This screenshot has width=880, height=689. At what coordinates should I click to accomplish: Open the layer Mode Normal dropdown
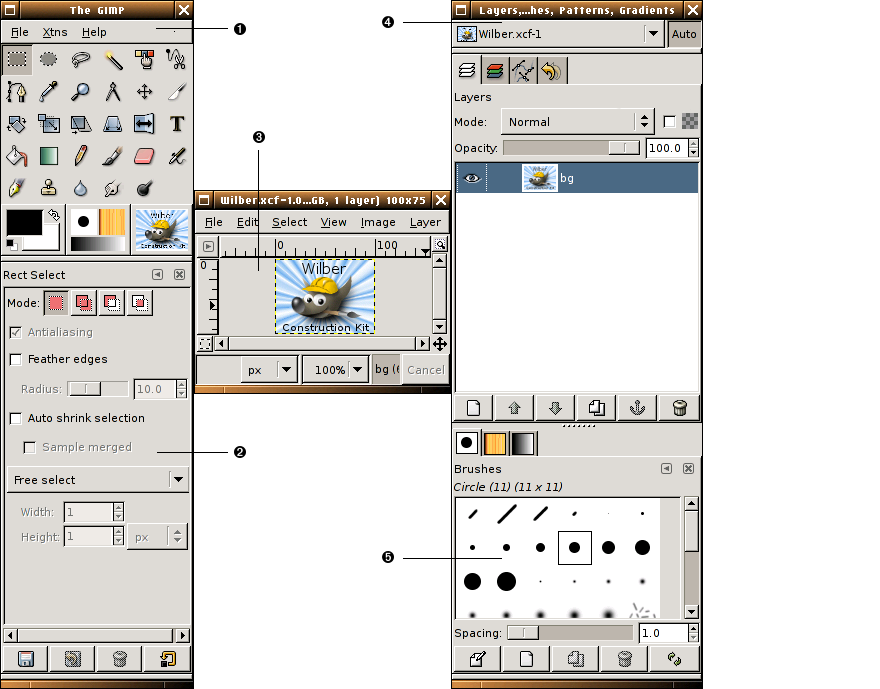(577, 122)
